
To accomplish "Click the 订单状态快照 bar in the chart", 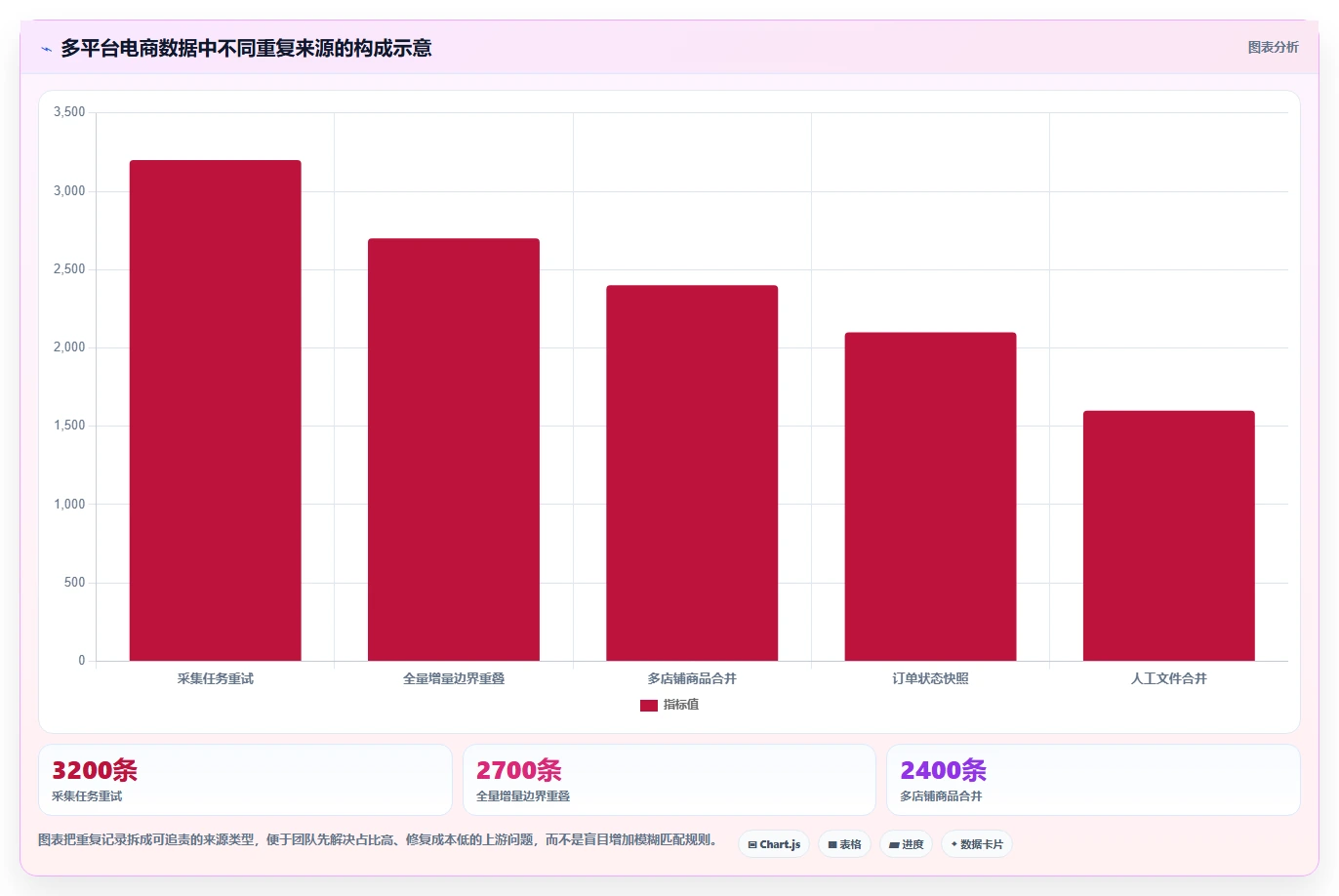I will 930,497.
